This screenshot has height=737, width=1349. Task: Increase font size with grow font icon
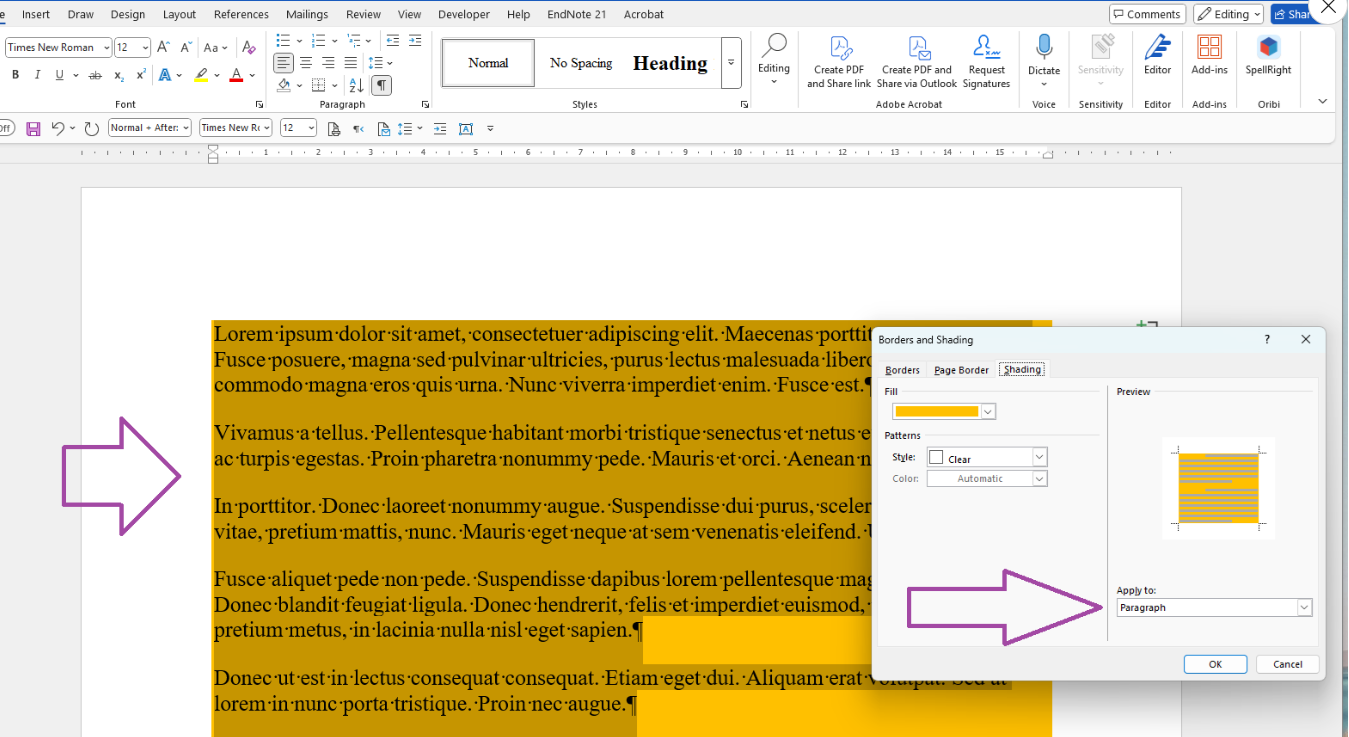point(165,47)
